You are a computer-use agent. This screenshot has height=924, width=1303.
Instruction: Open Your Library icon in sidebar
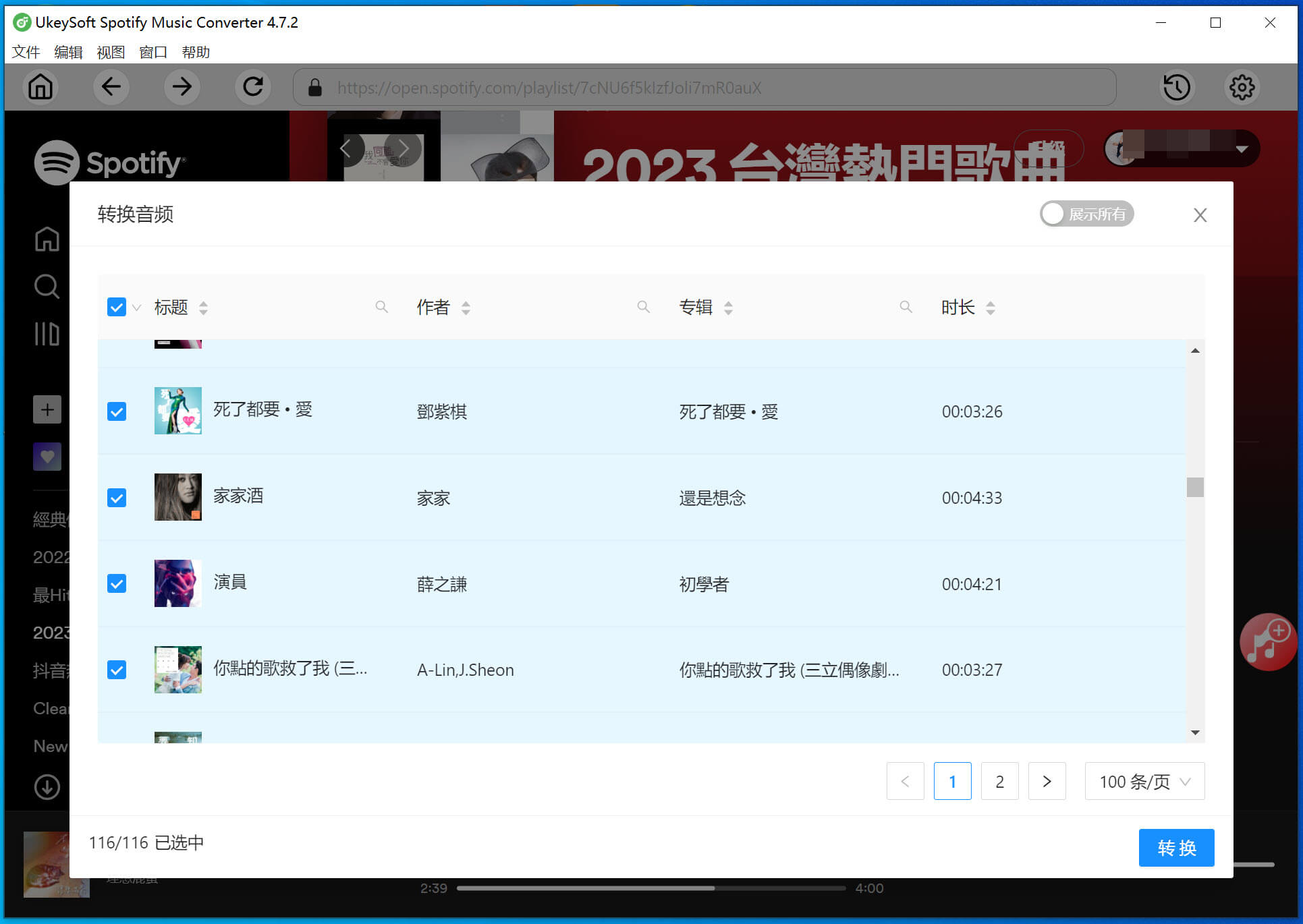click(x=47, y=333)
